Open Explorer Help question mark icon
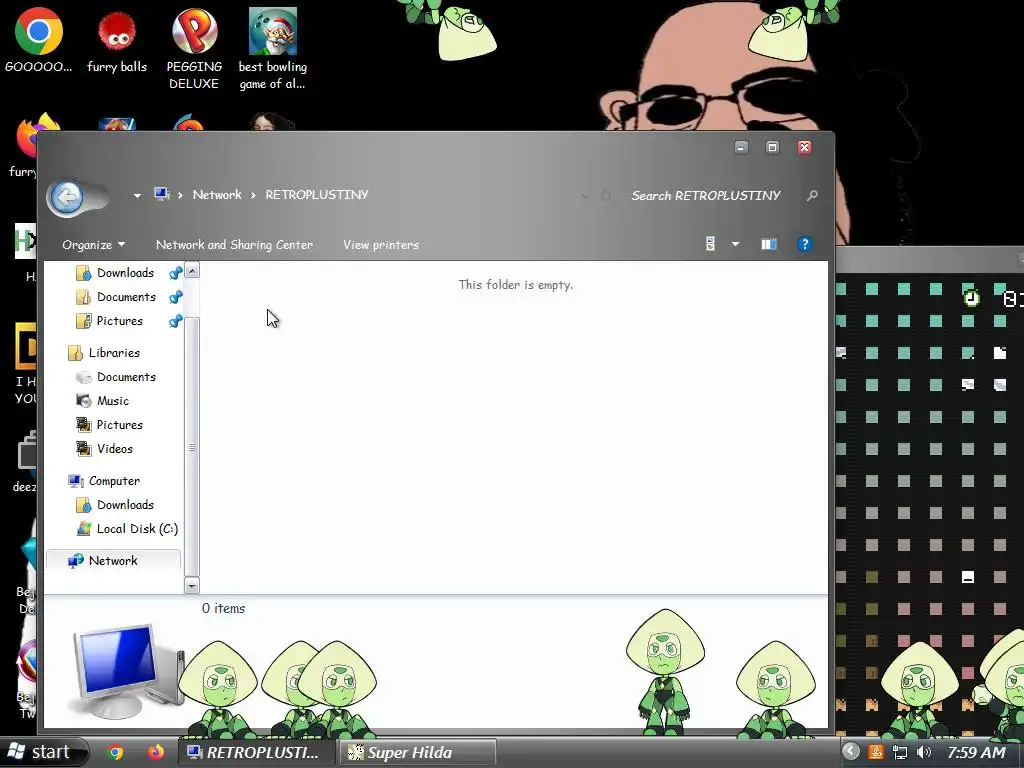The height and width of the screenshot is (768, 1024). click(805, 244)
